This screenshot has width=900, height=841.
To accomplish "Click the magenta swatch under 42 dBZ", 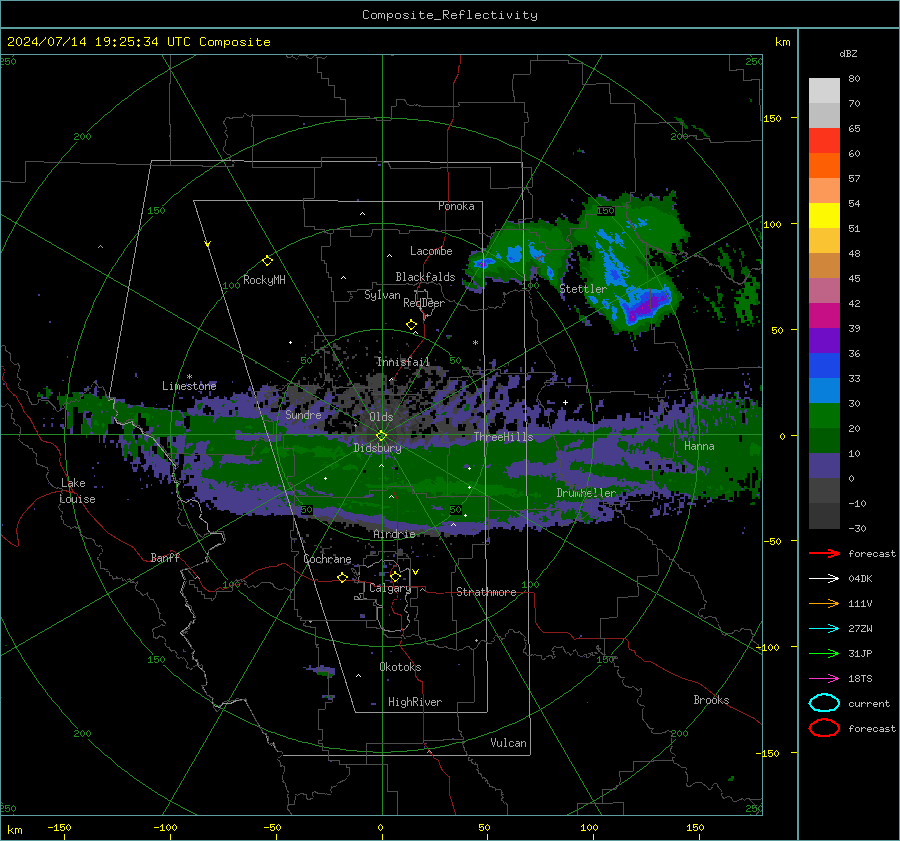I will (x=824, y=316).
